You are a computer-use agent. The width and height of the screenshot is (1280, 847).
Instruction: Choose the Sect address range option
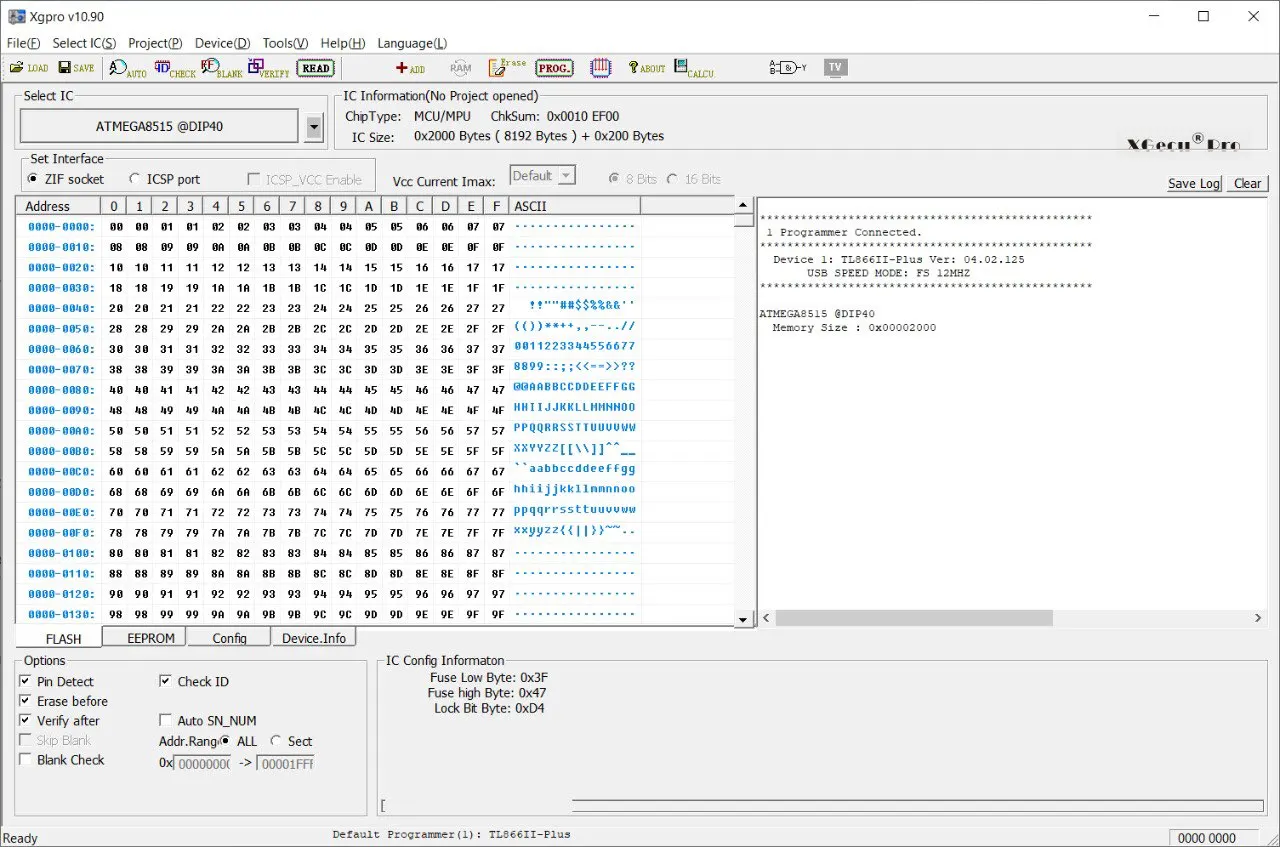(276, 741)
